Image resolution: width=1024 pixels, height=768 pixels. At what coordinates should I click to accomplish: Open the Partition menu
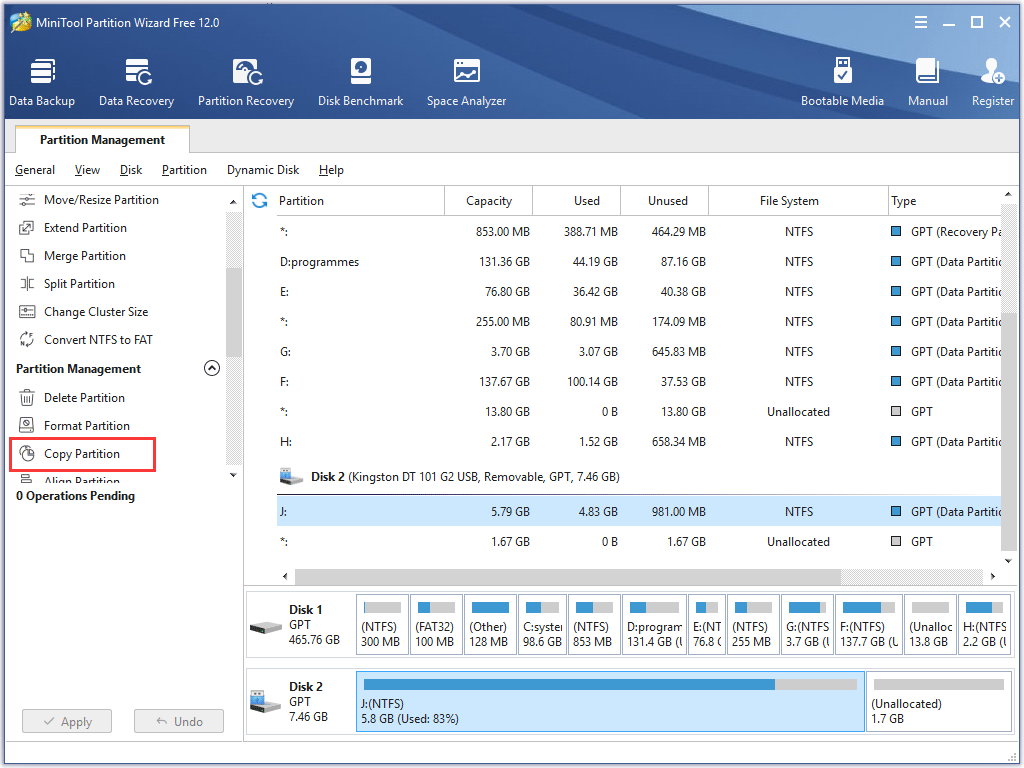click(x=184, y=170)
